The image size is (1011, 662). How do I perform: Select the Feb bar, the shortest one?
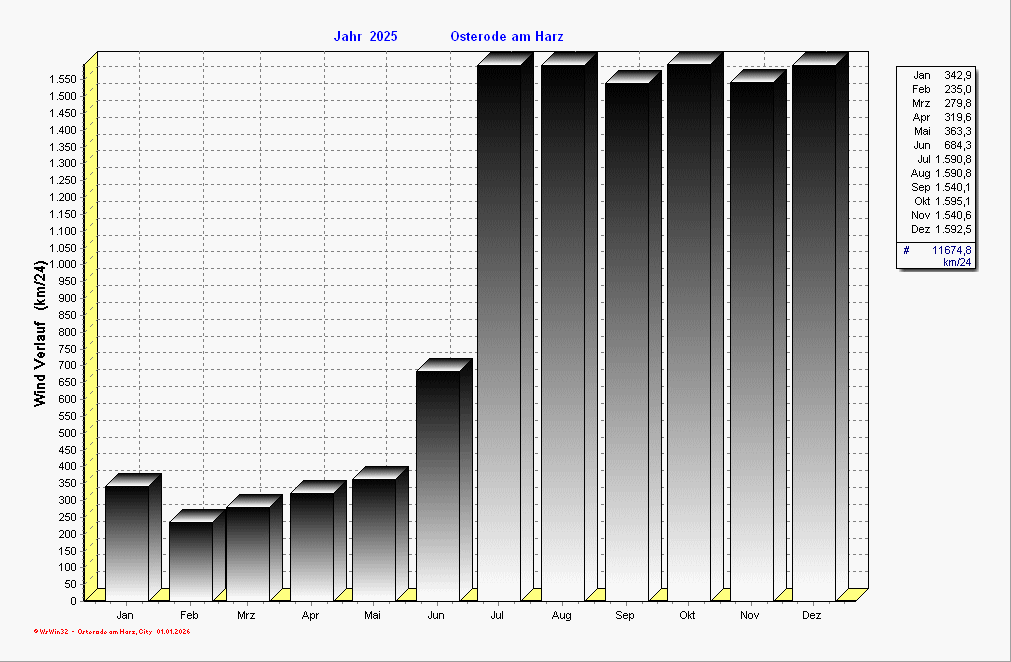(190, 560)
